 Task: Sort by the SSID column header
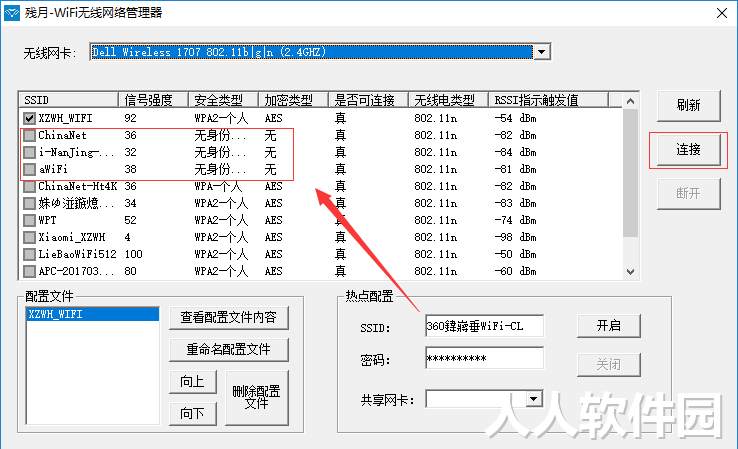69,100
